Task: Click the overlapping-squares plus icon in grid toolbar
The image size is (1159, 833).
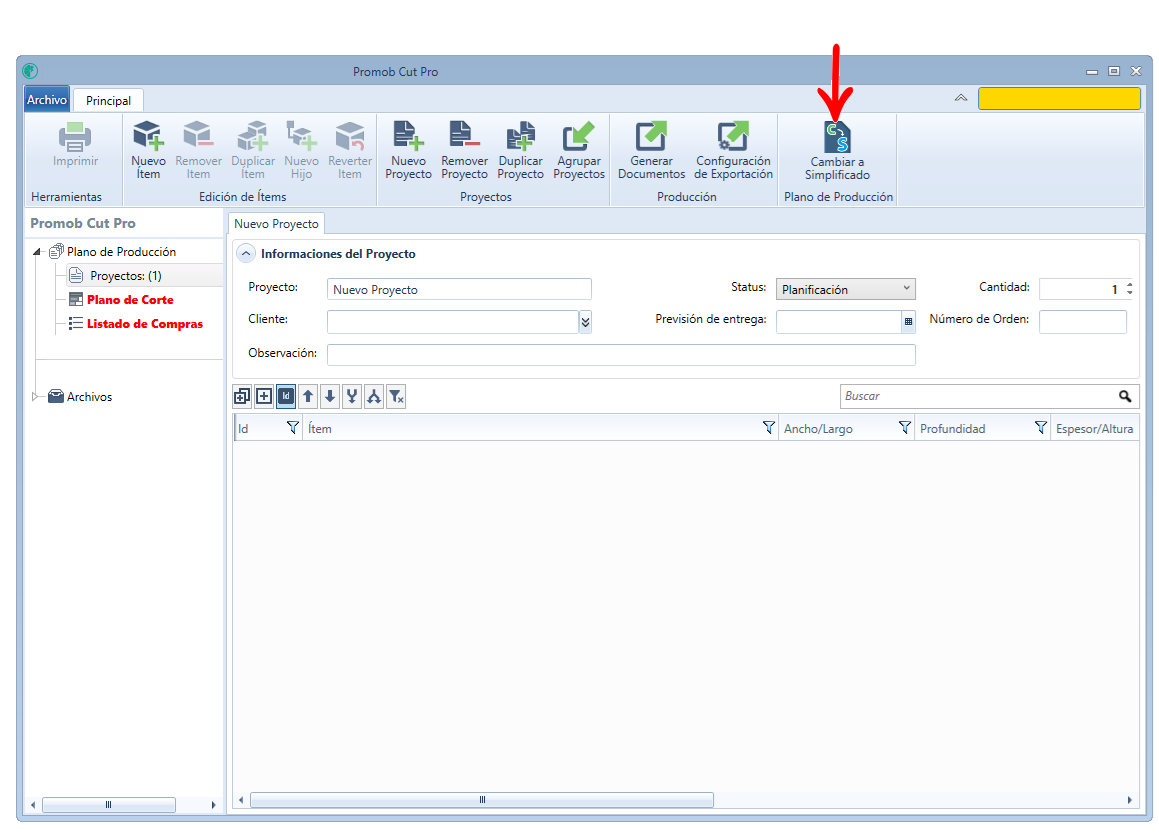Action: (x=242, y=397)
